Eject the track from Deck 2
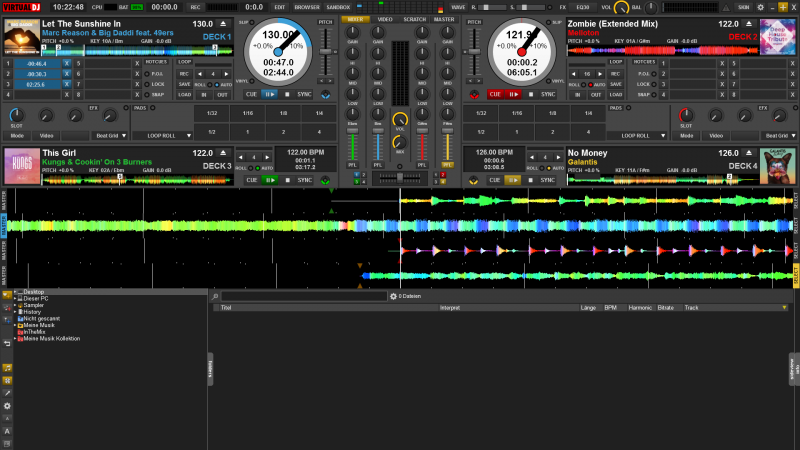Screen dimensions: 800x450 click(749, 24)
